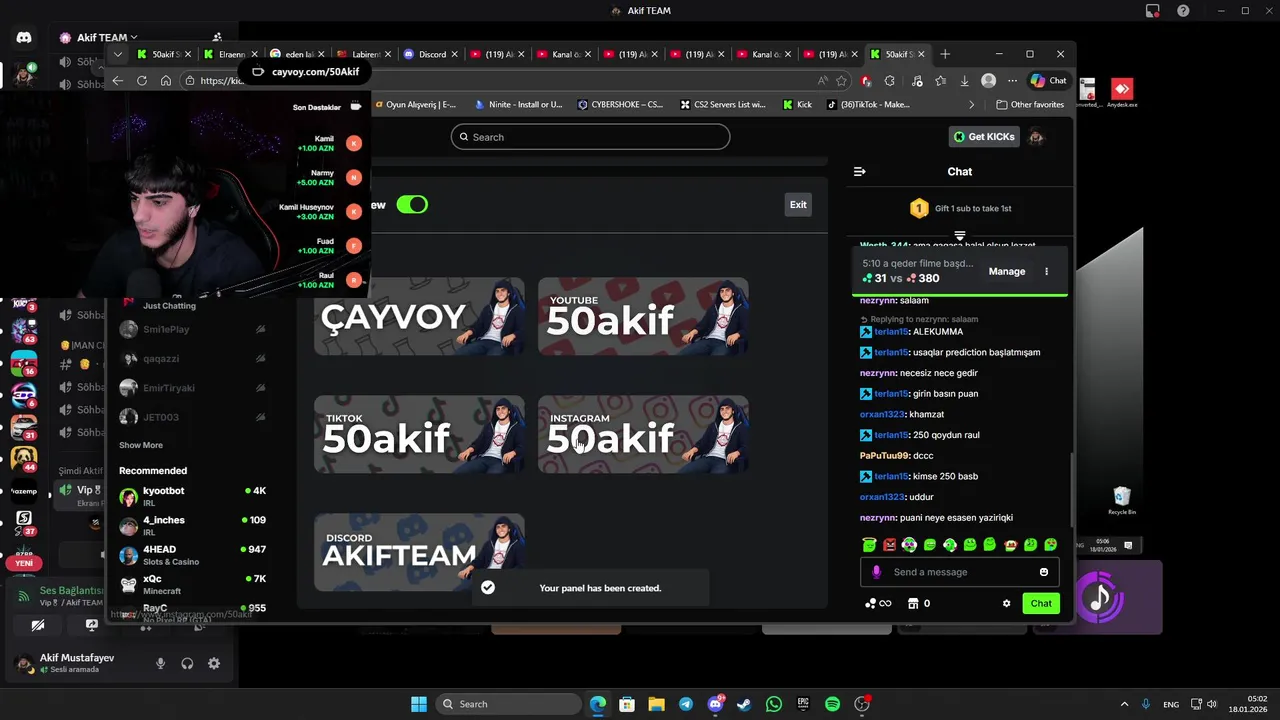1280x720 pixels.
Task: Open the Kick shop icon beside 0
Action: pyautogui.click(x=912, y=603)
